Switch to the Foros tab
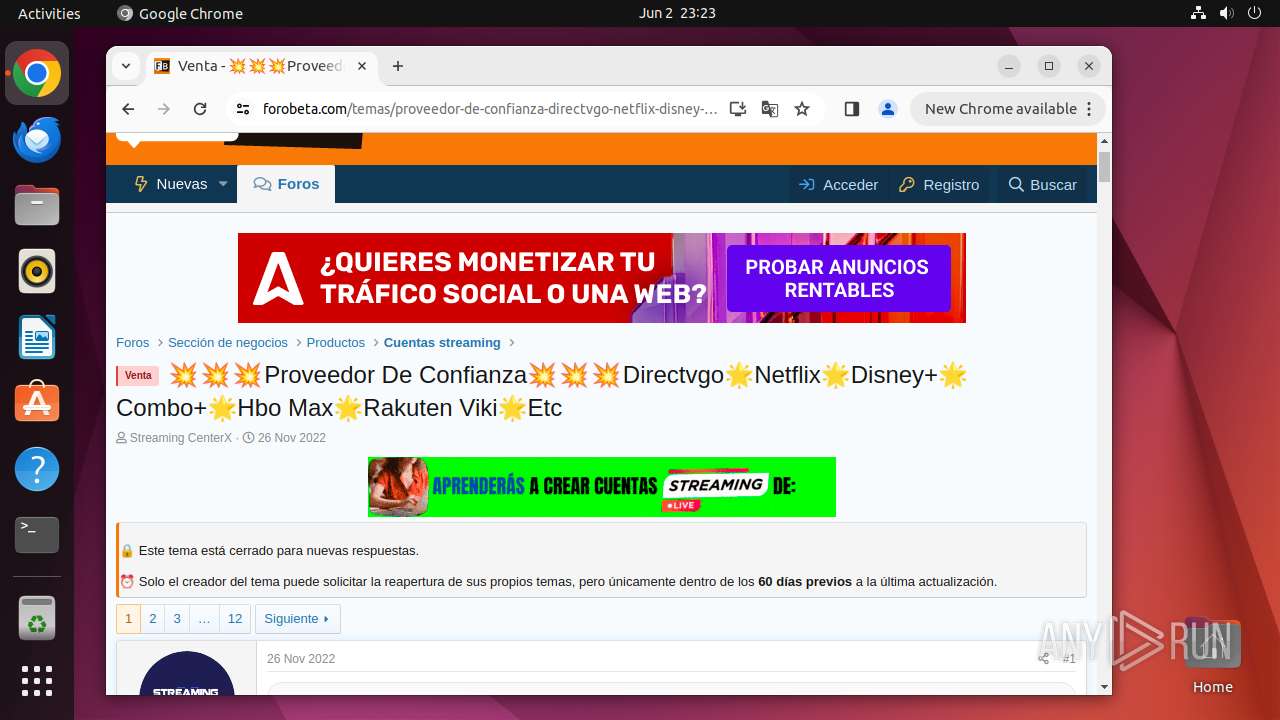The width and height of the screenshot is (1280, 720). click(x=286, y=184)
